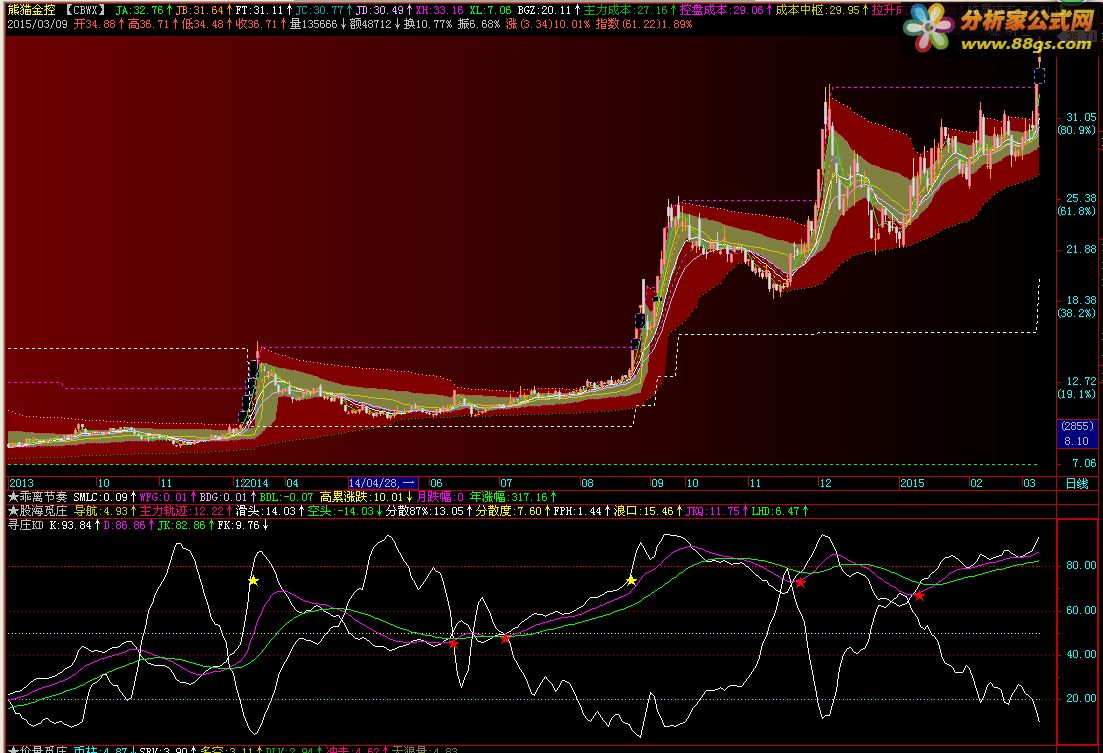Click the turnover 换10.77% value
1103x753 pixels.
pos(428,24)
